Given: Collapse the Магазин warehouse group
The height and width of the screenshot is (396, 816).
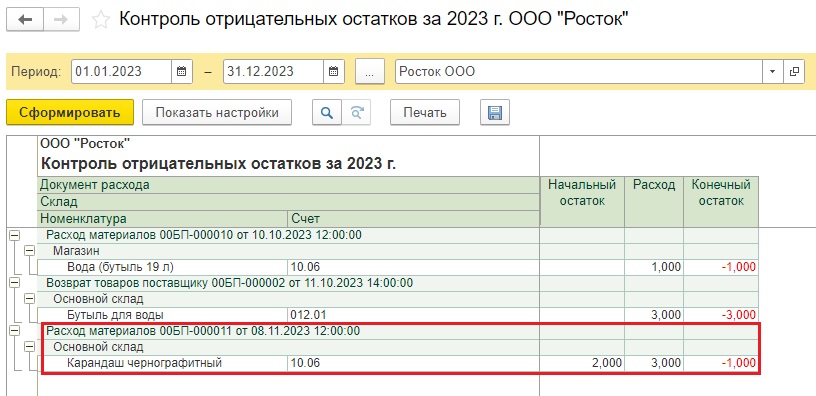Looking at the screenshot, I should click(x=29, y=251).
